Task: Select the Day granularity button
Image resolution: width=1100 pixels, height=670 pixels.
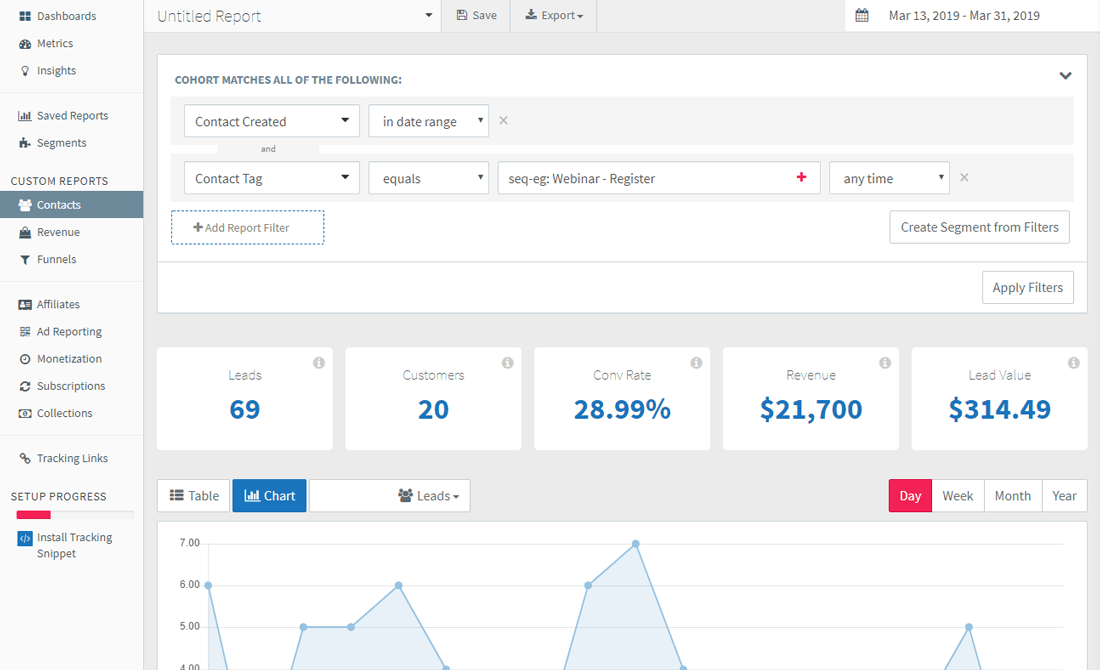Action: coord(910,496)
